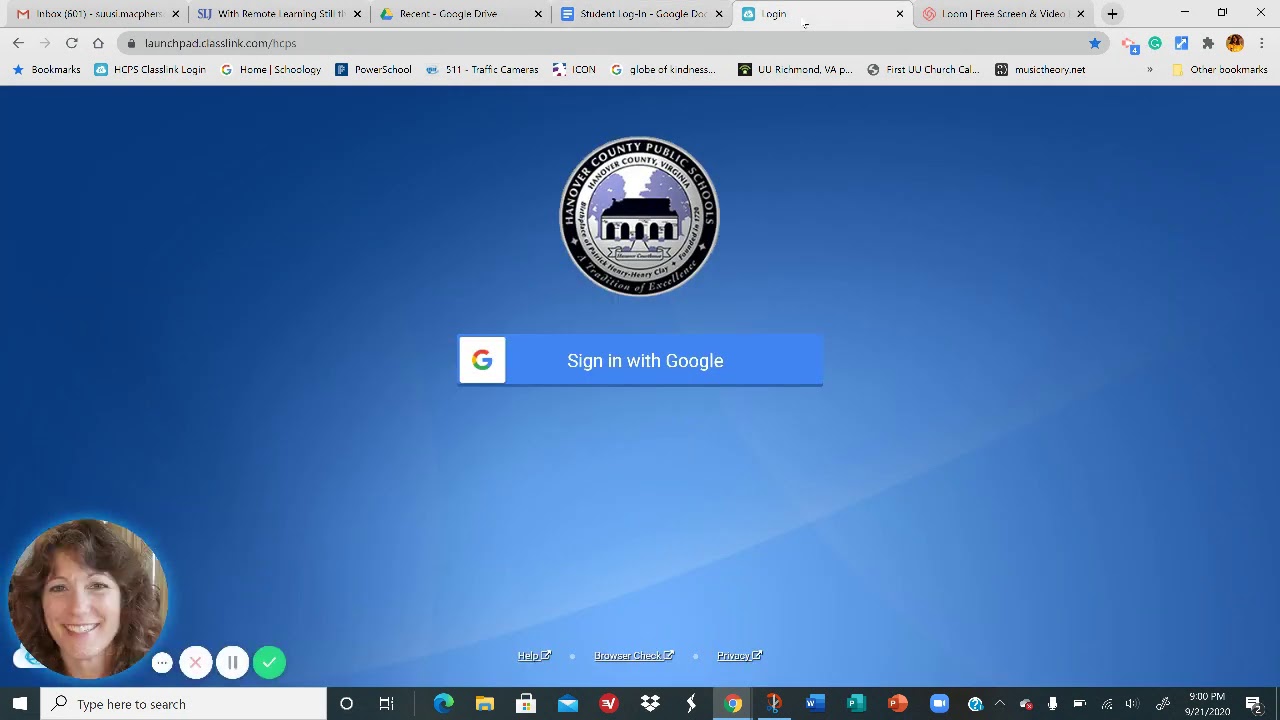1280x720 pixels.
Task: Open Microsoft Store from the taskbar
Action: 526,704
